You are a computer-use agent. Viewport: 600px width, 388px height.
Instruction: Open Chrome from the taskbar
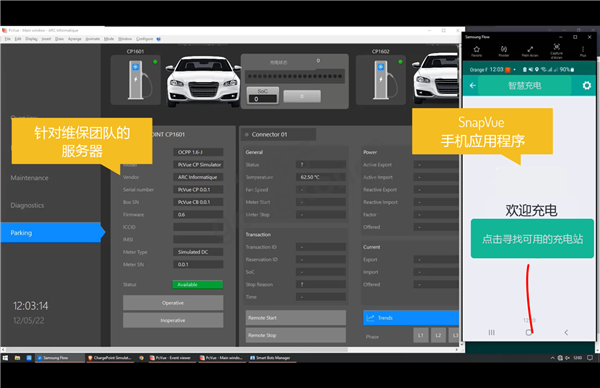pyautogui.click(x=141, y=358)
